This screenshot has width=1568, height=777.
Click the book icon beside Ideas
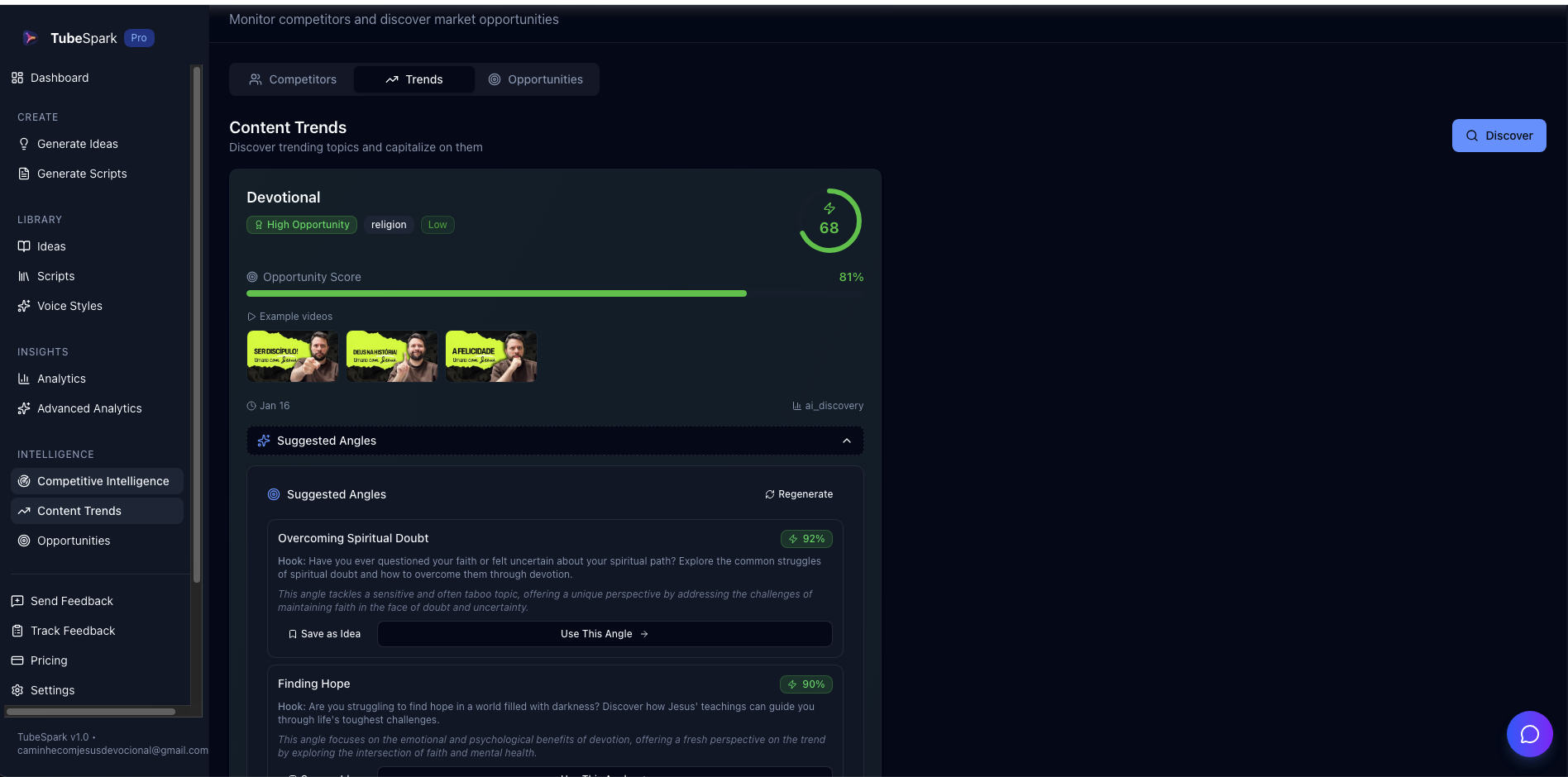24,246
